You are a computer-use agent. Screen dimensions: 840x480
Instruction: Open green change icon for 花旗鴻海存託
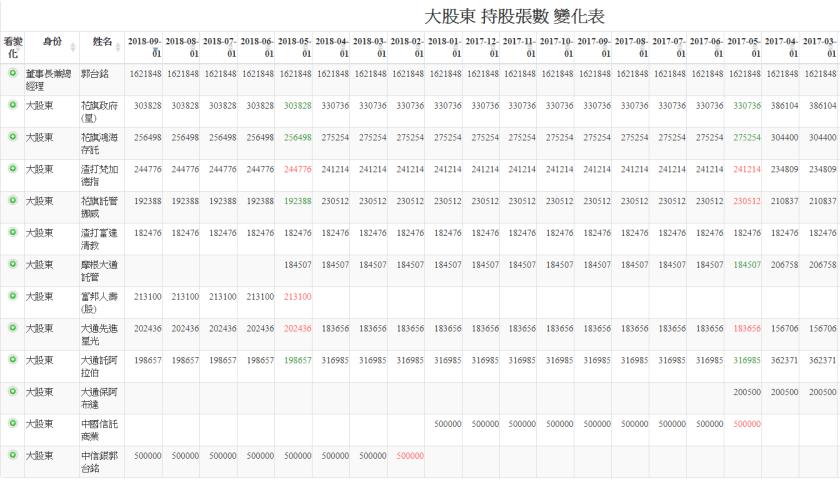point(12,136)
